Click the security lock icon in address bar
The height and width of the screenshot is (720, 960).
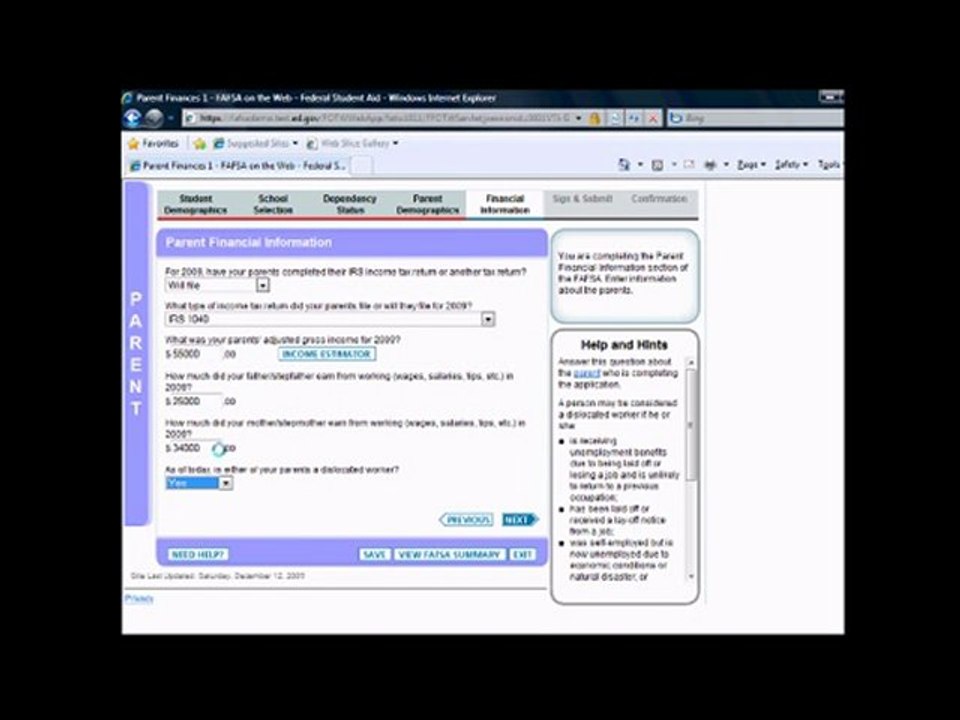594,118
